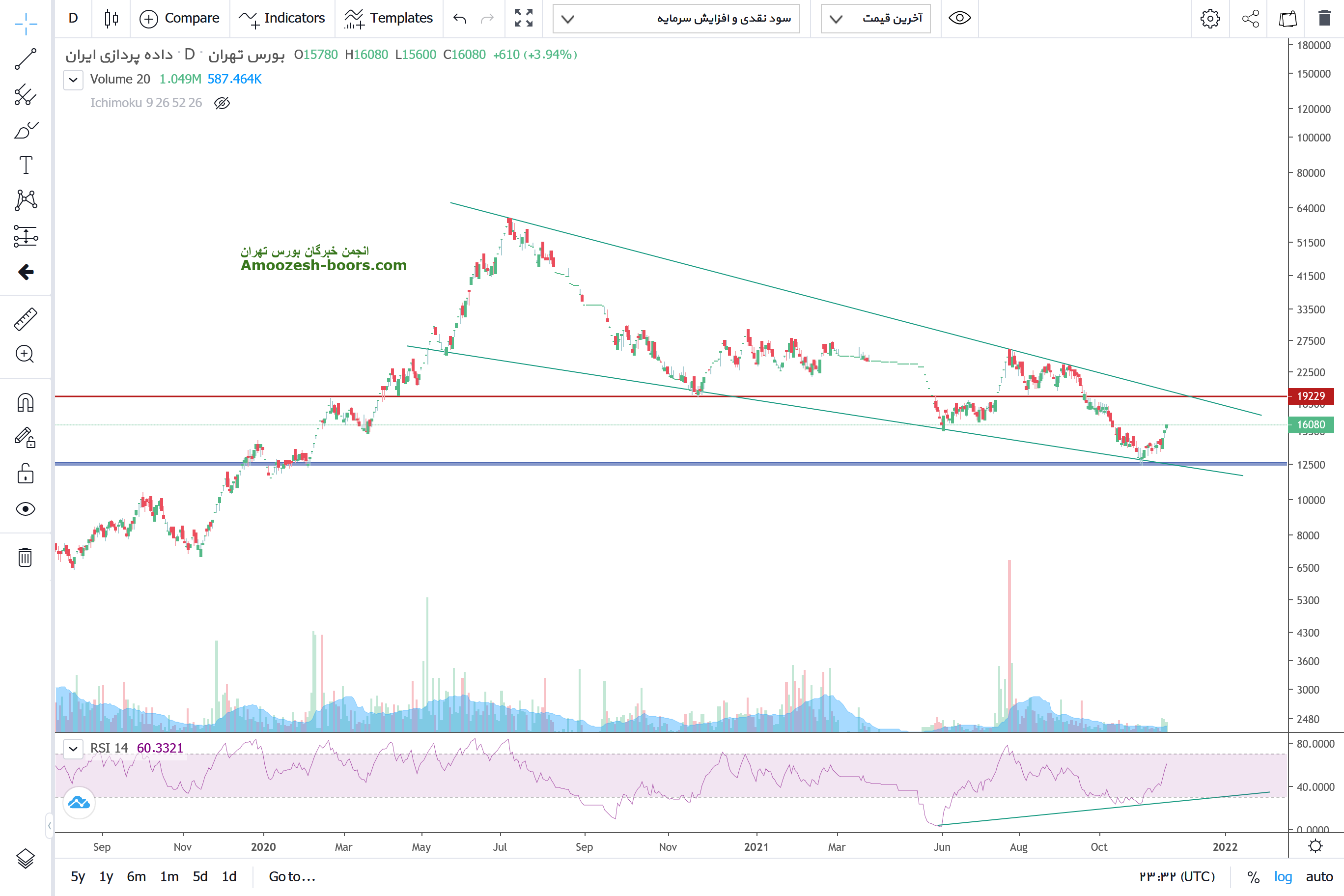Activate the zoom in tool

point(26,354)
